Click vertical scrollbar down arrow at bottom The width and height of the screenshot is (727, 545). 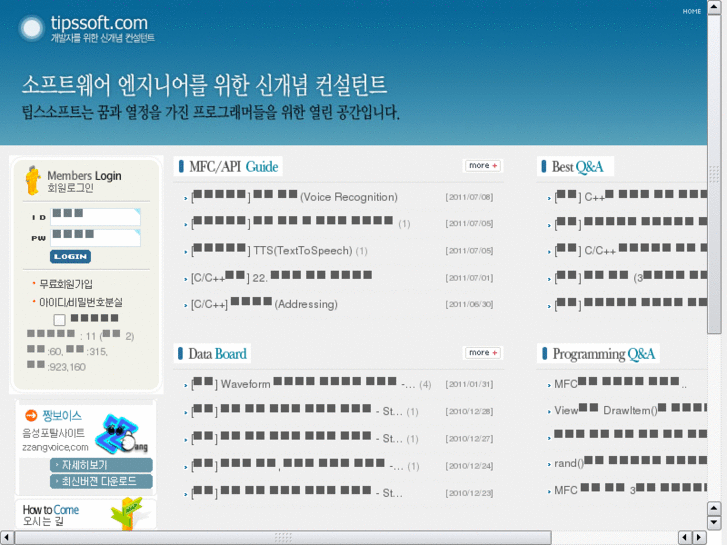714,522
